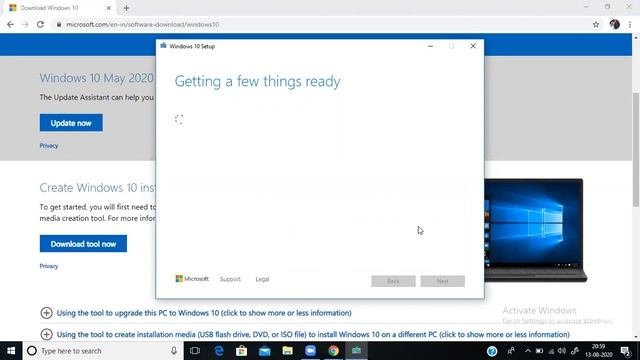This screenshot has height=360, width=640.
Task: Click Support link in Setup dialog
Action: (230, 279)
